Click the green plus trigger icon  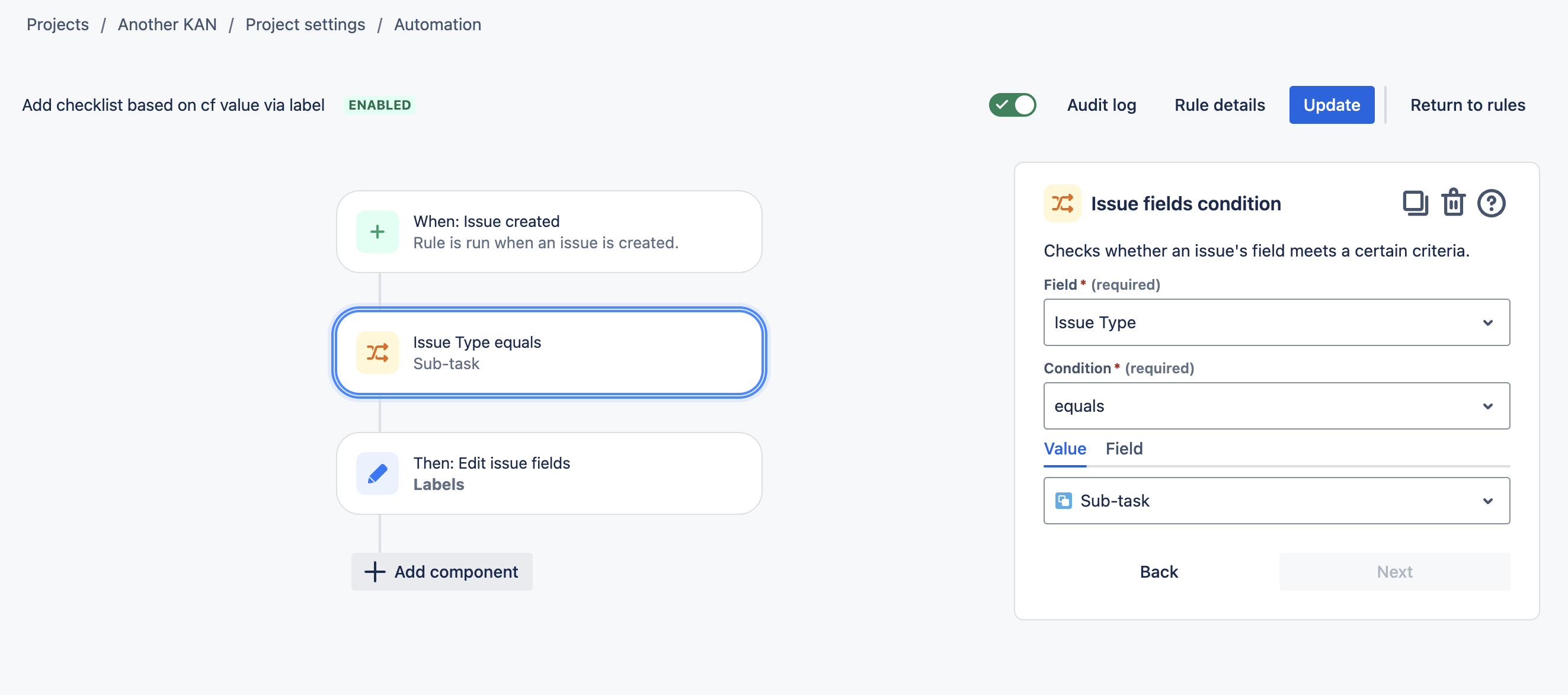[377, 232]
